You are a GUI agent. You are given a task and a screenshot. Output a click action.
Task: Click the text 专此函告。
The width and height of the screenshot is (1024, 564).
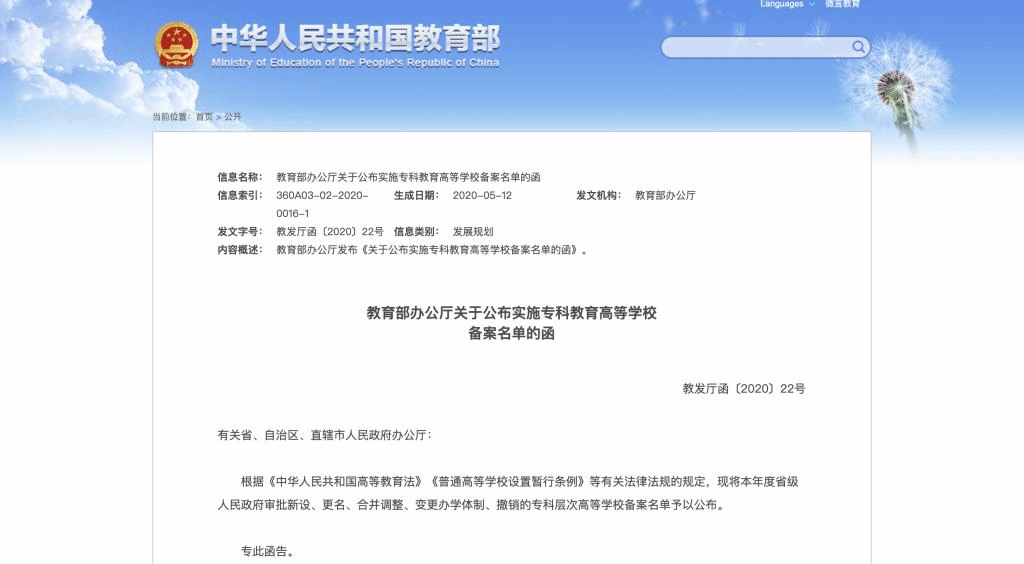click(267, 552)
